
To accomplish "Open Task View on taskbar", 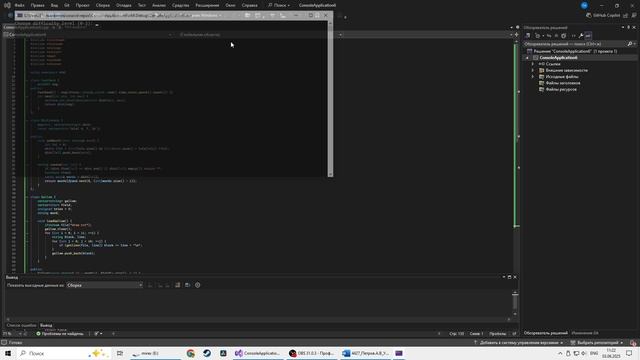I will coord(120,353).
